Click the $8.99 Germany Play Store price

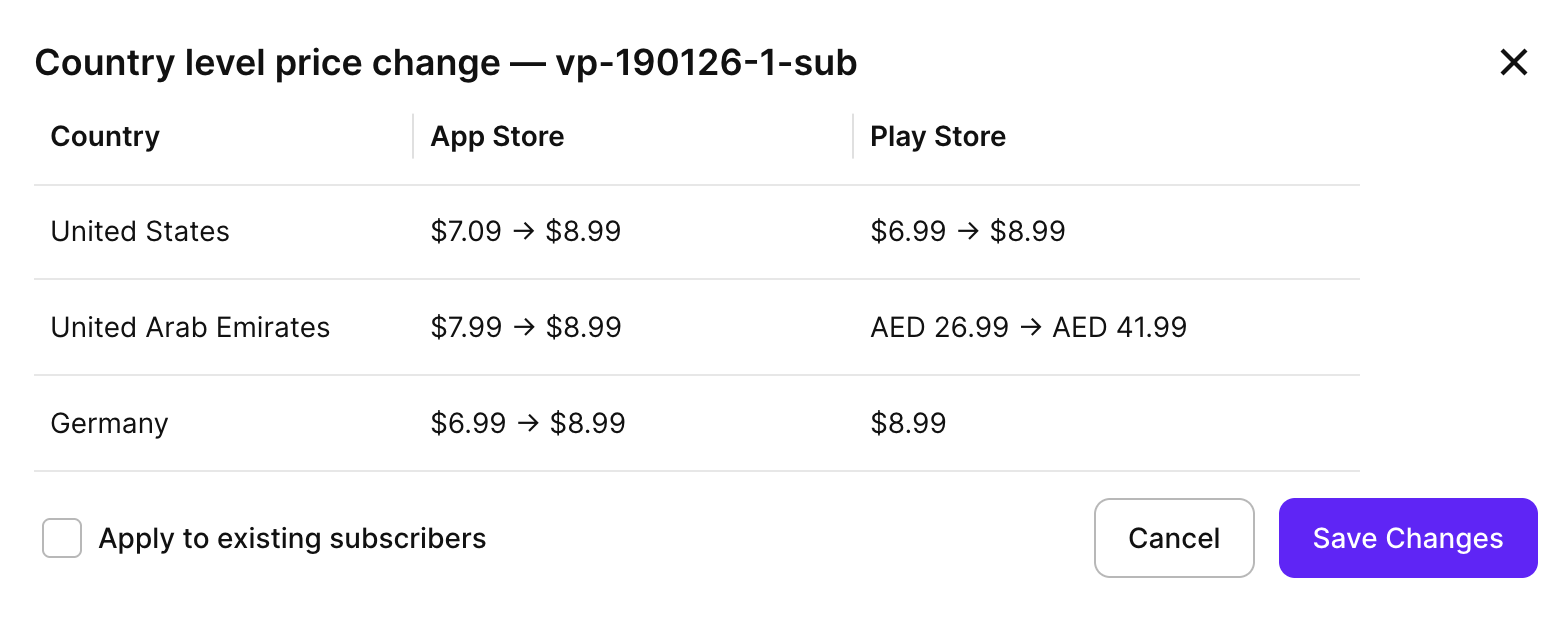pos(908,423)
